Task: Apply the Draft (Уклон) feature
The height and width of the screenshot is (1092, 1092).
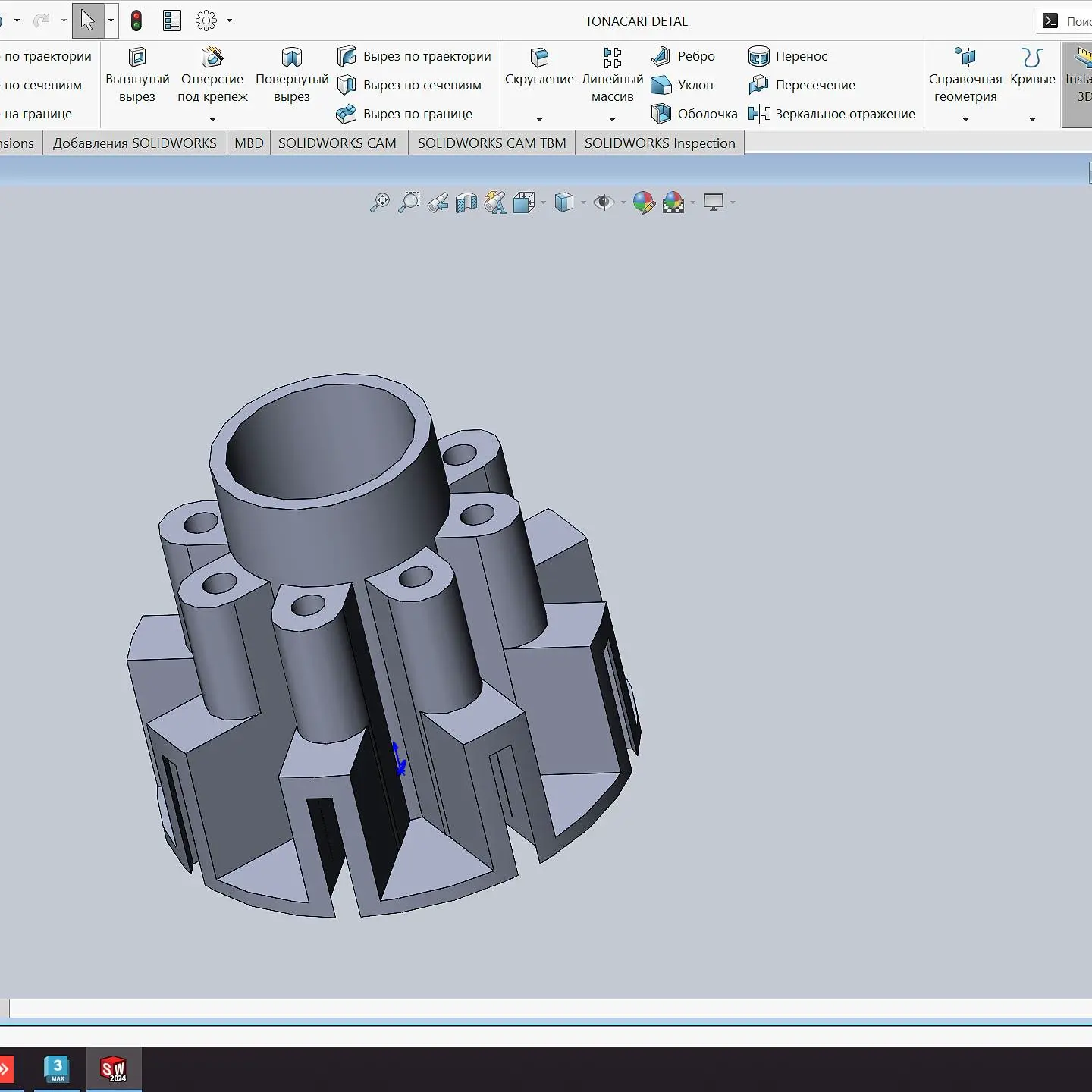Action: tap(682, 85)
